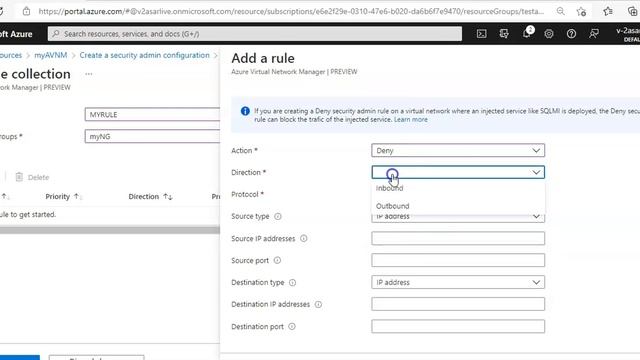This screenshot has width=640, height=360.
Task: Click the info icon next to Source type
Action: click(x=278, y=216)
